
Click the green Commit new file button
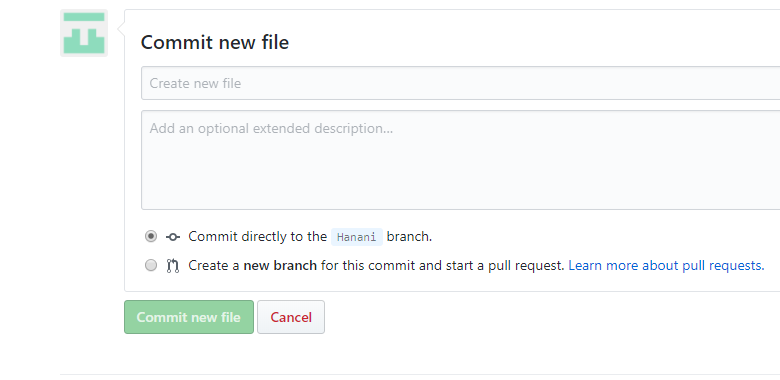[189, 317]
